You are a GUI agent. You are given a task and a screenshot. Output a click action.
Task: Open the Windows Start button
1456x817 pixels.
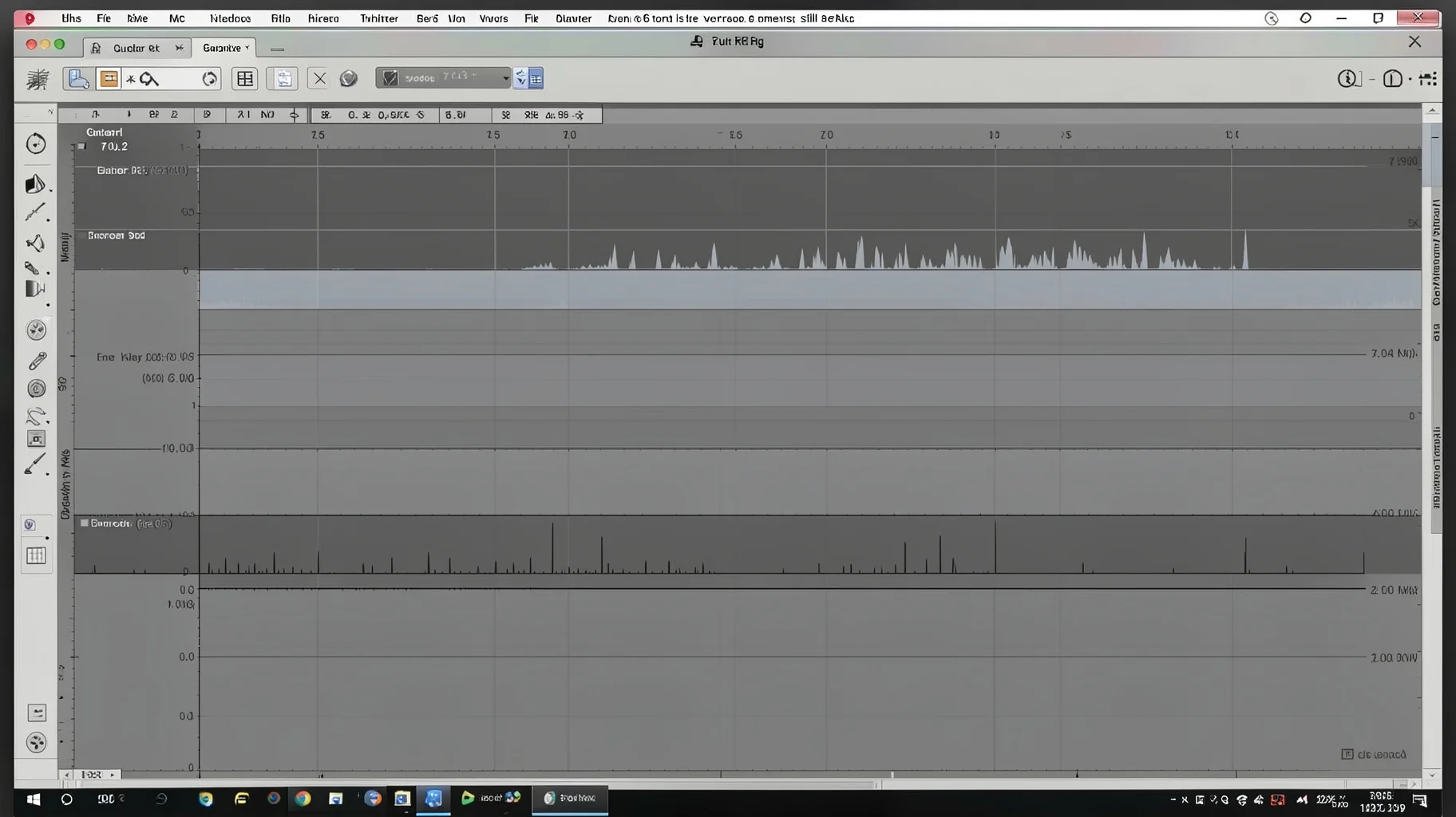pos(34,799)
